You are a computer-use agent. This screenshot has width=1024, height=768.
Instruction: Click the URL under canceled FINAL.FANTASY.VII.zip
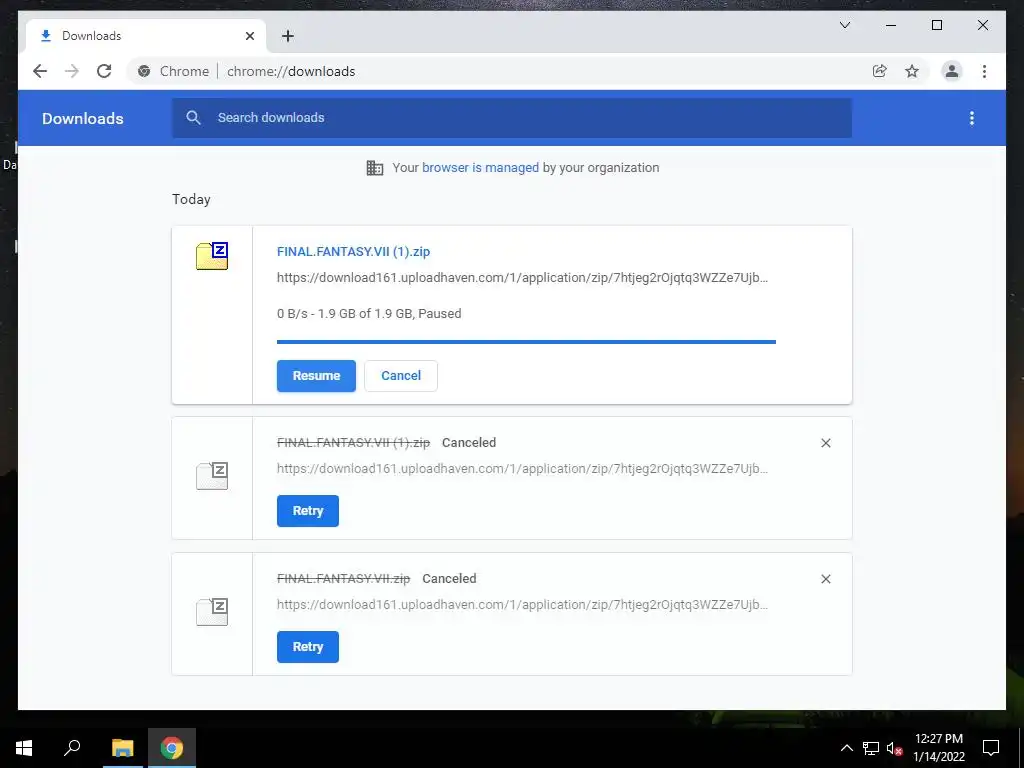[522, 604]
